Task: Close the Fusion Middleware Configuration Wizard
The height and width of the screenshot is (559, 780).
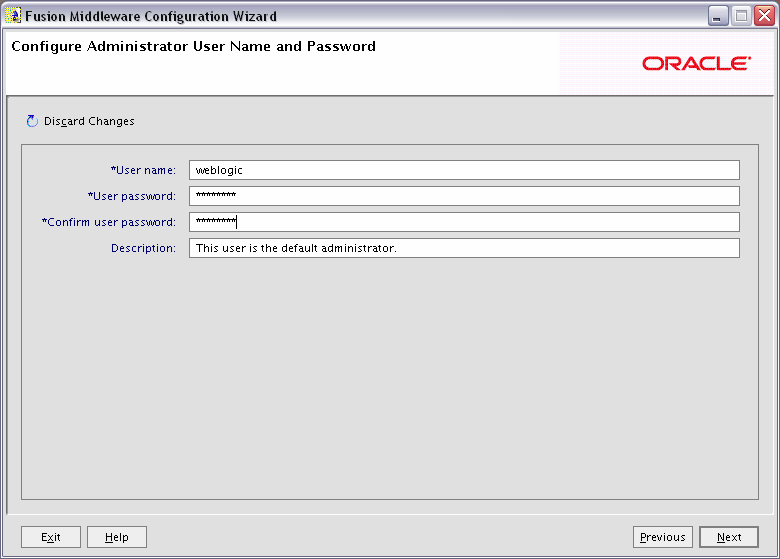Action: pos(764,16)
